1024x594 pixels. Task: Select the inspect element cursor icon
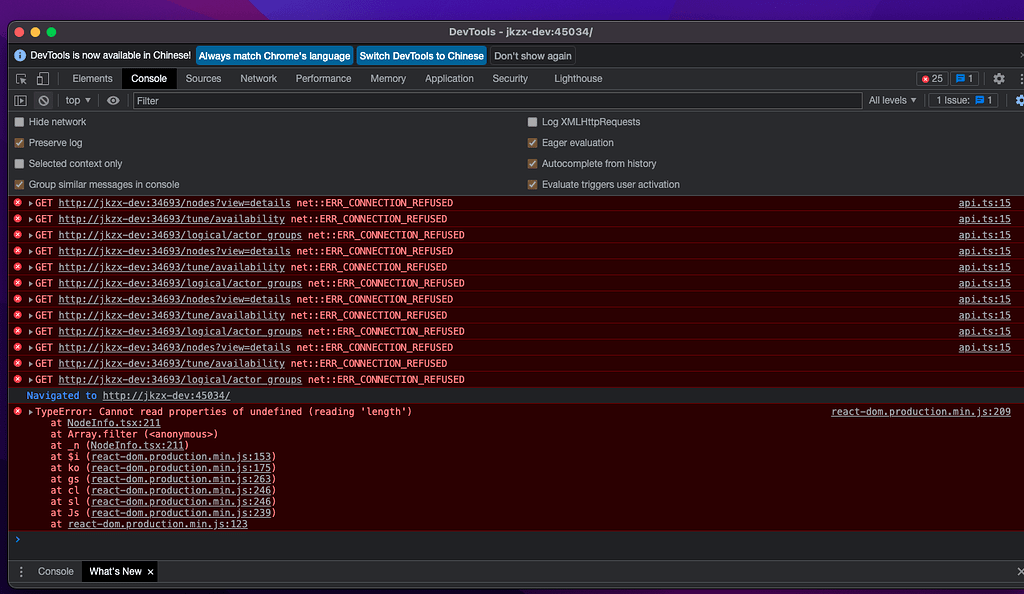coord(20,78)
